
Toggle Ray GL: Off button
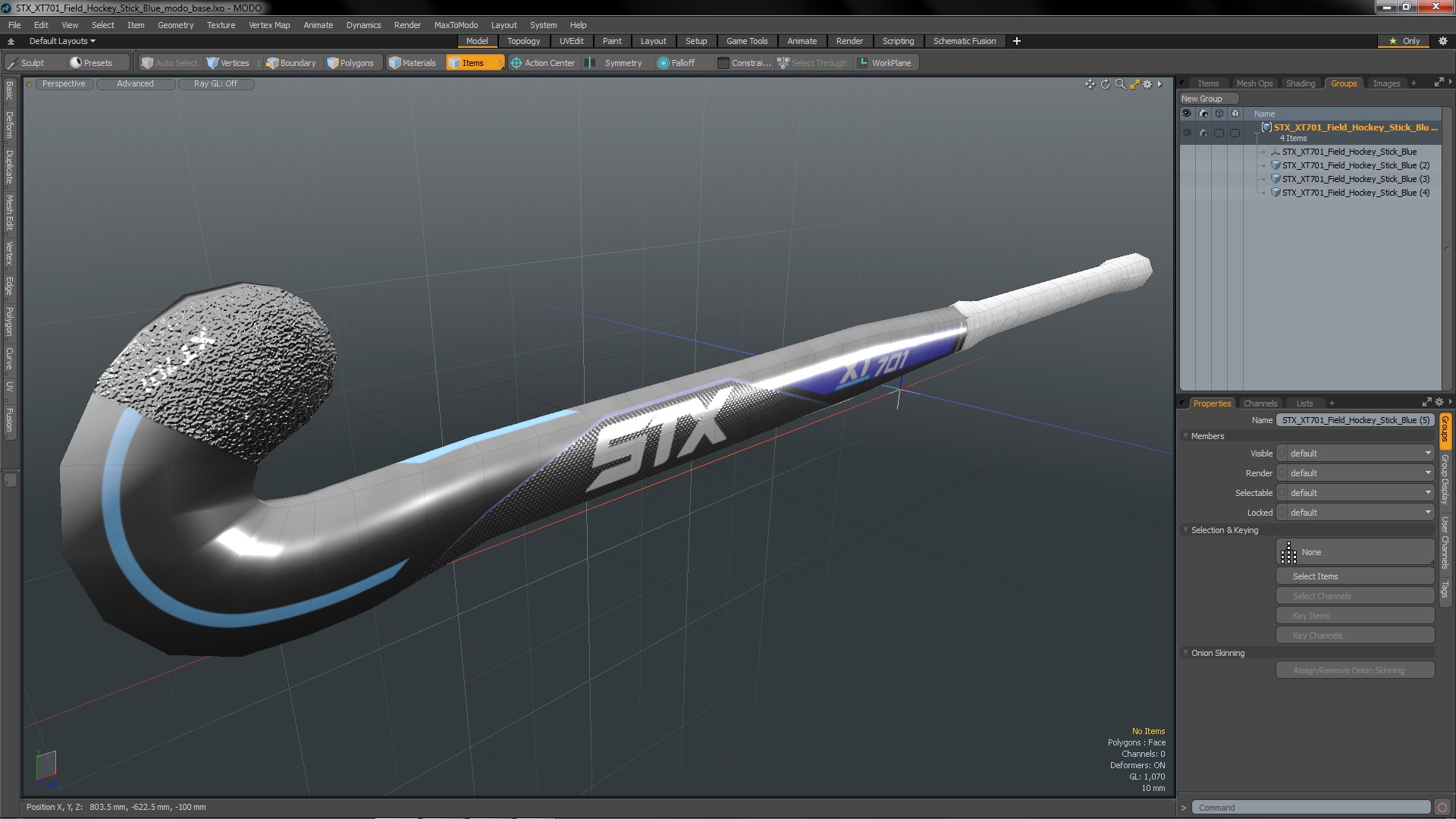215,84
